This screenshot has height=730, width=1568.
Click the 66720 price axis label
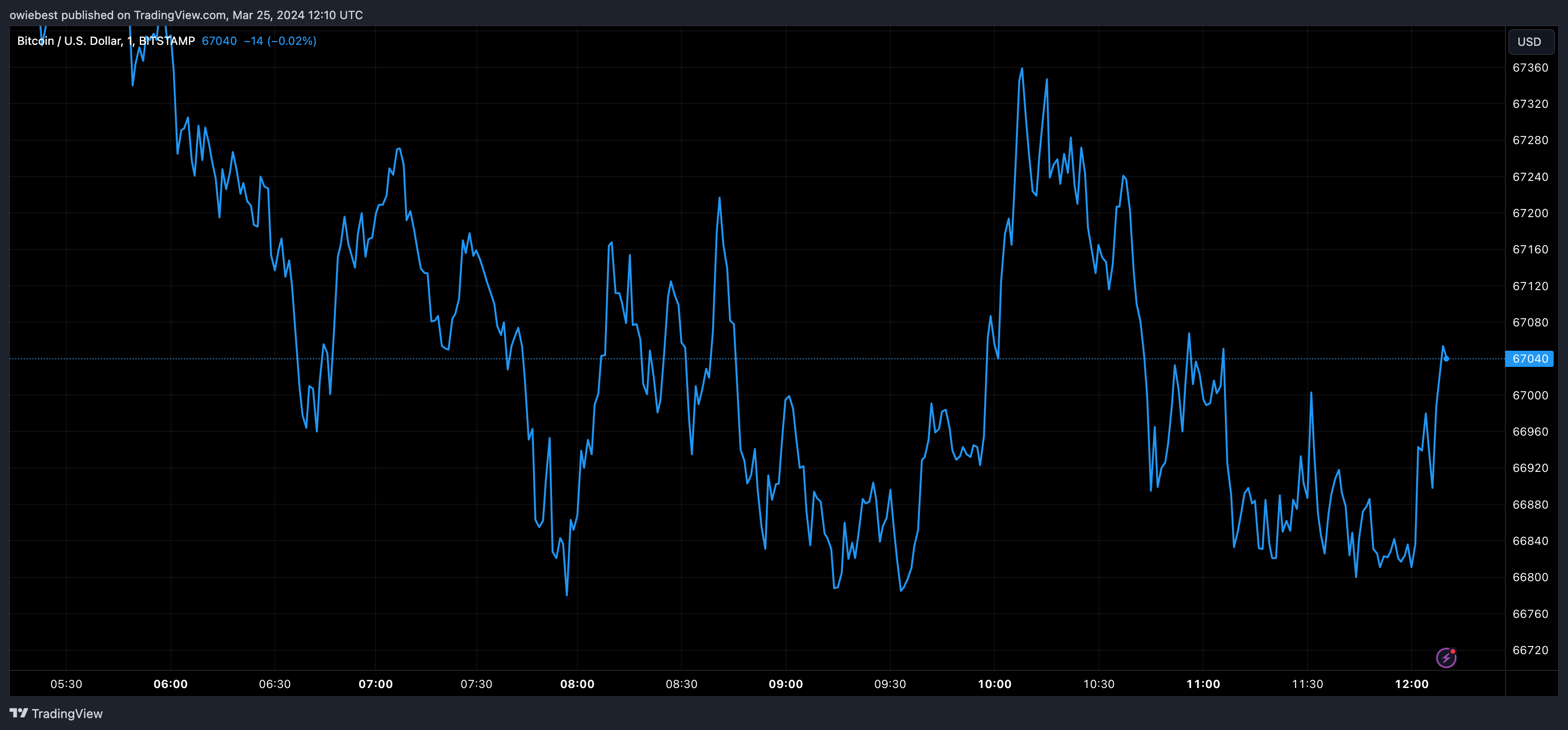(1530, 650)
